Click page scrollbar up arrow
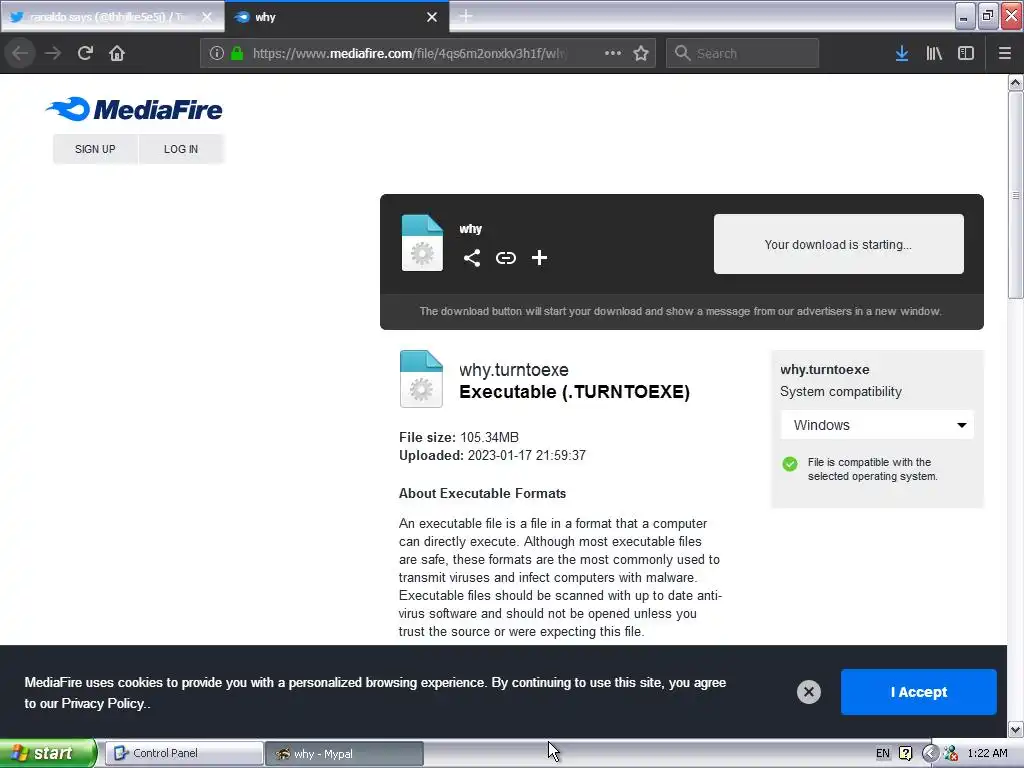The width and height of the screenshot is (1024, 768). [x=1016, y=82]
